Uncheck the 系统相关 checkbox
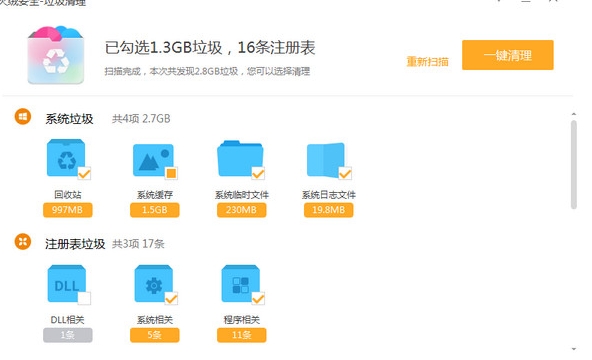Screen dimensions: 592x360 [171, 298]
